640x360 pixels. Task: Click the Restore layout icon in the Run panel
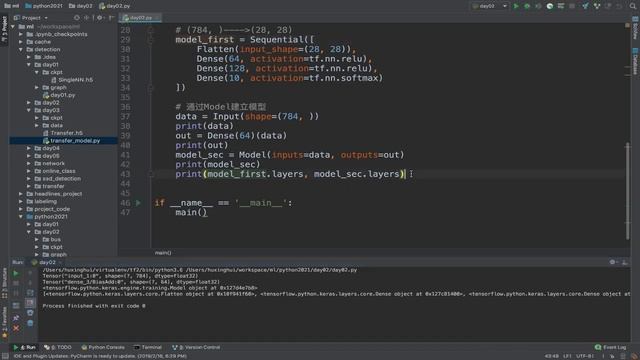[16, 305]
